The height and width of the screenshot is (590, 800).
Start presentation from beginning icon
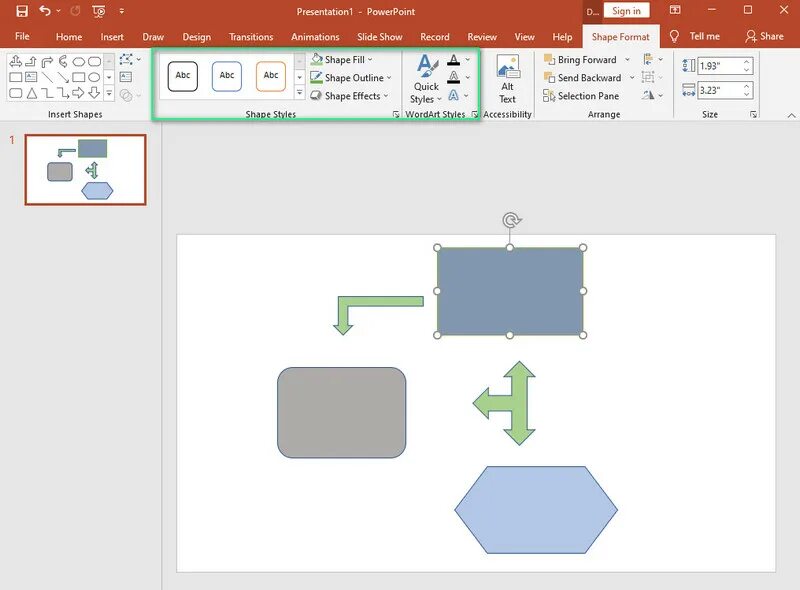point(99,11)
